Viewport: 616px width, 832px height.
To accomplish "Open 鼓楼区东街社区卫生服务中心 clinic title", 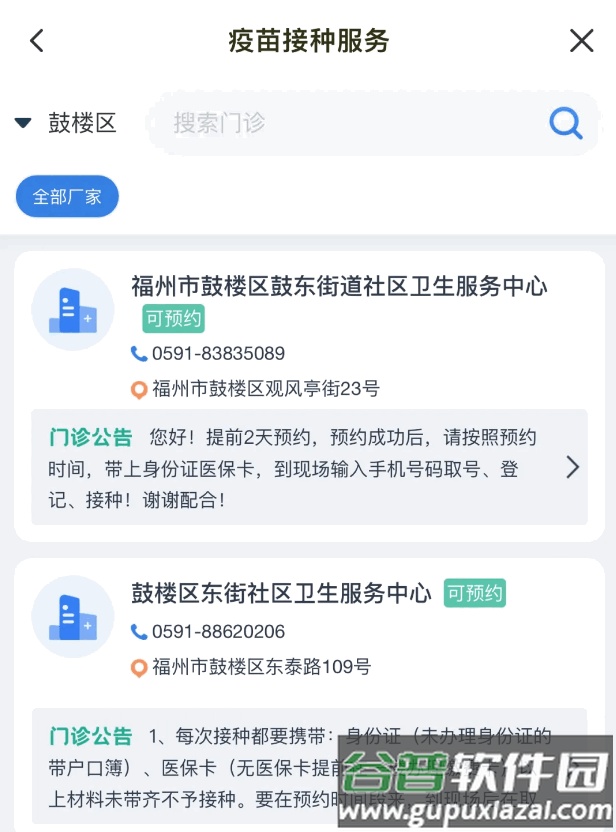I will [x=281, y=593].
